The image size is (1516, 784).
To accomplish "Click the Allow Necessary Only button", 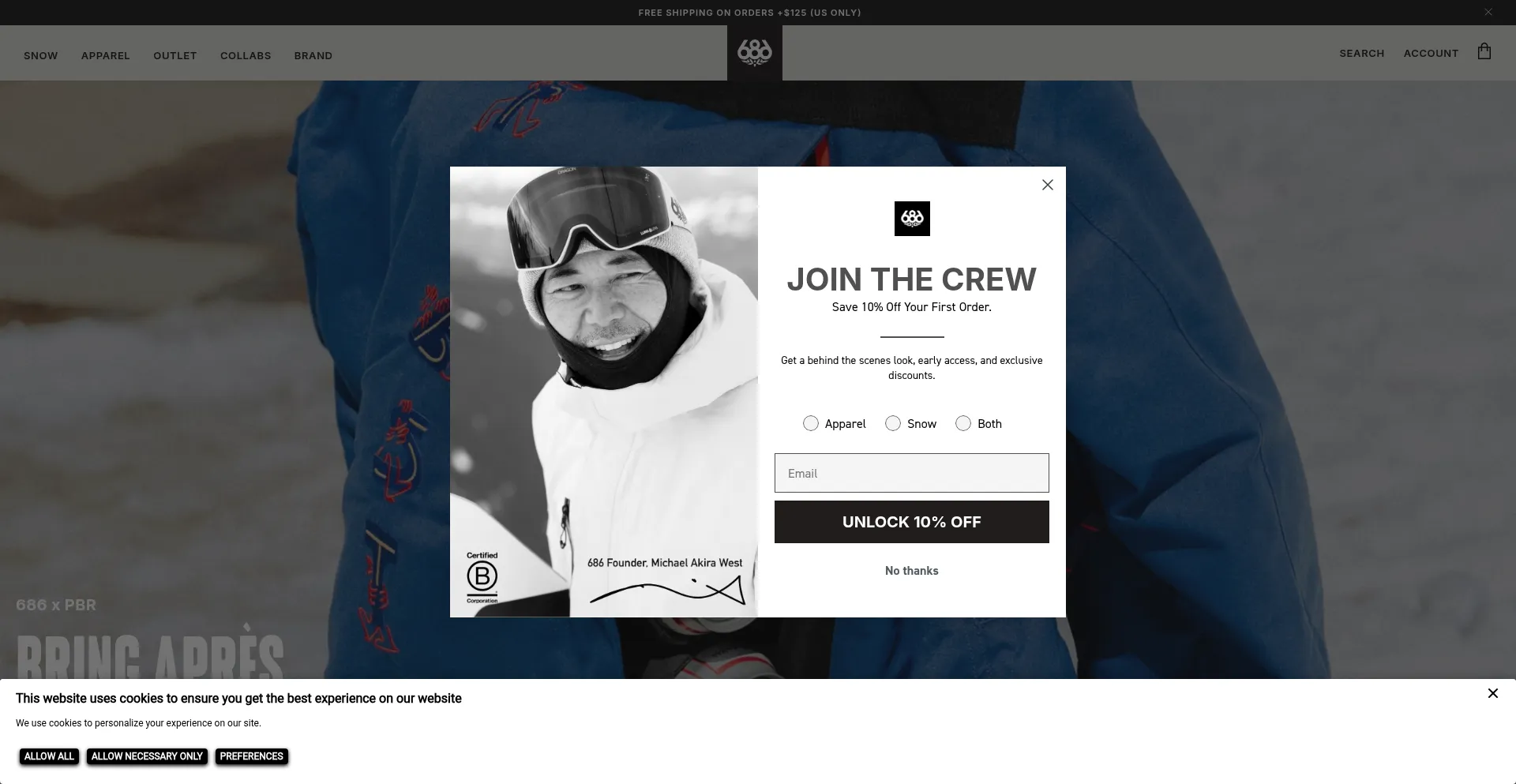I will (147, 756).
